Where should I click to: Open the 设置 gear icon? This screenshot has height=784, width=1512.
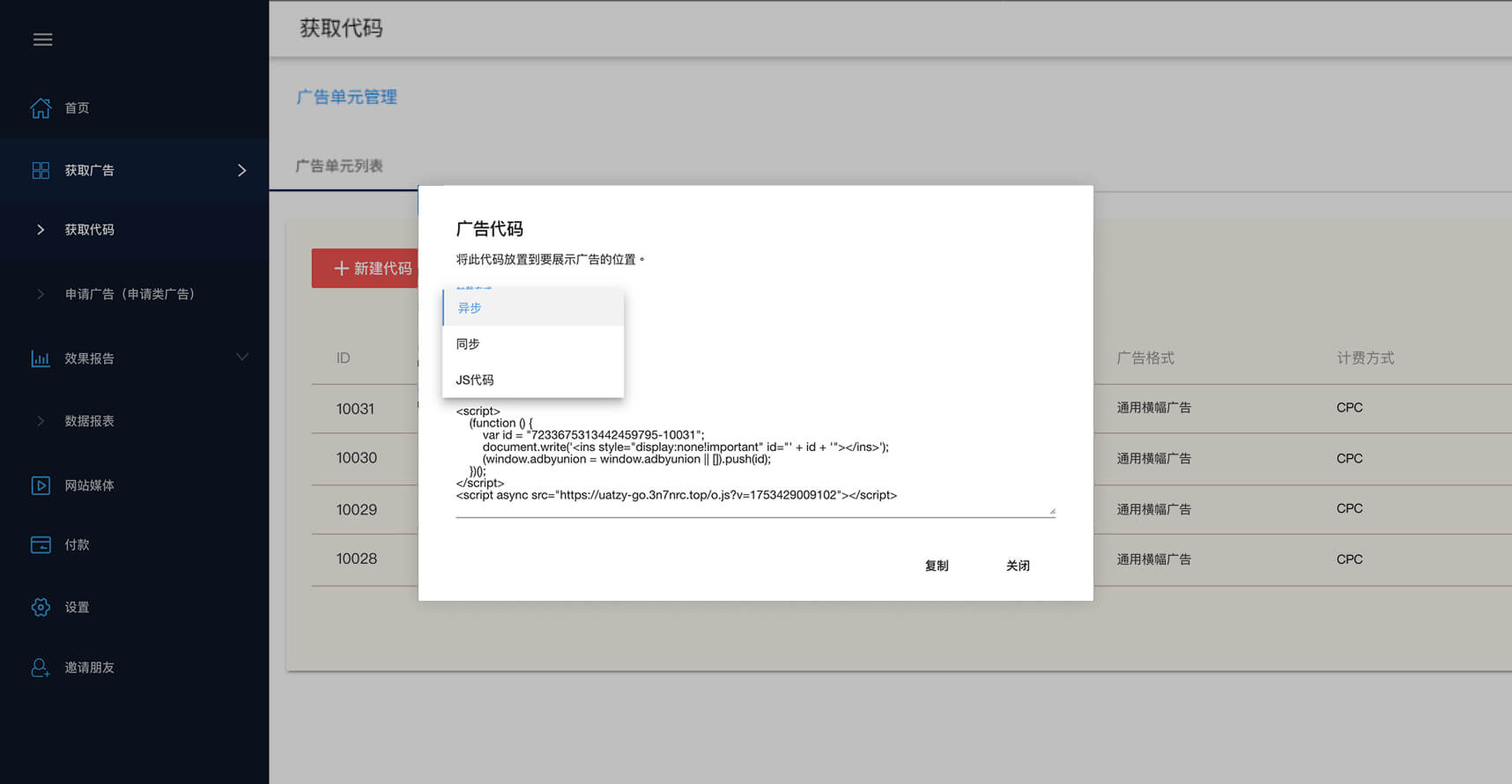pos(41,607)
